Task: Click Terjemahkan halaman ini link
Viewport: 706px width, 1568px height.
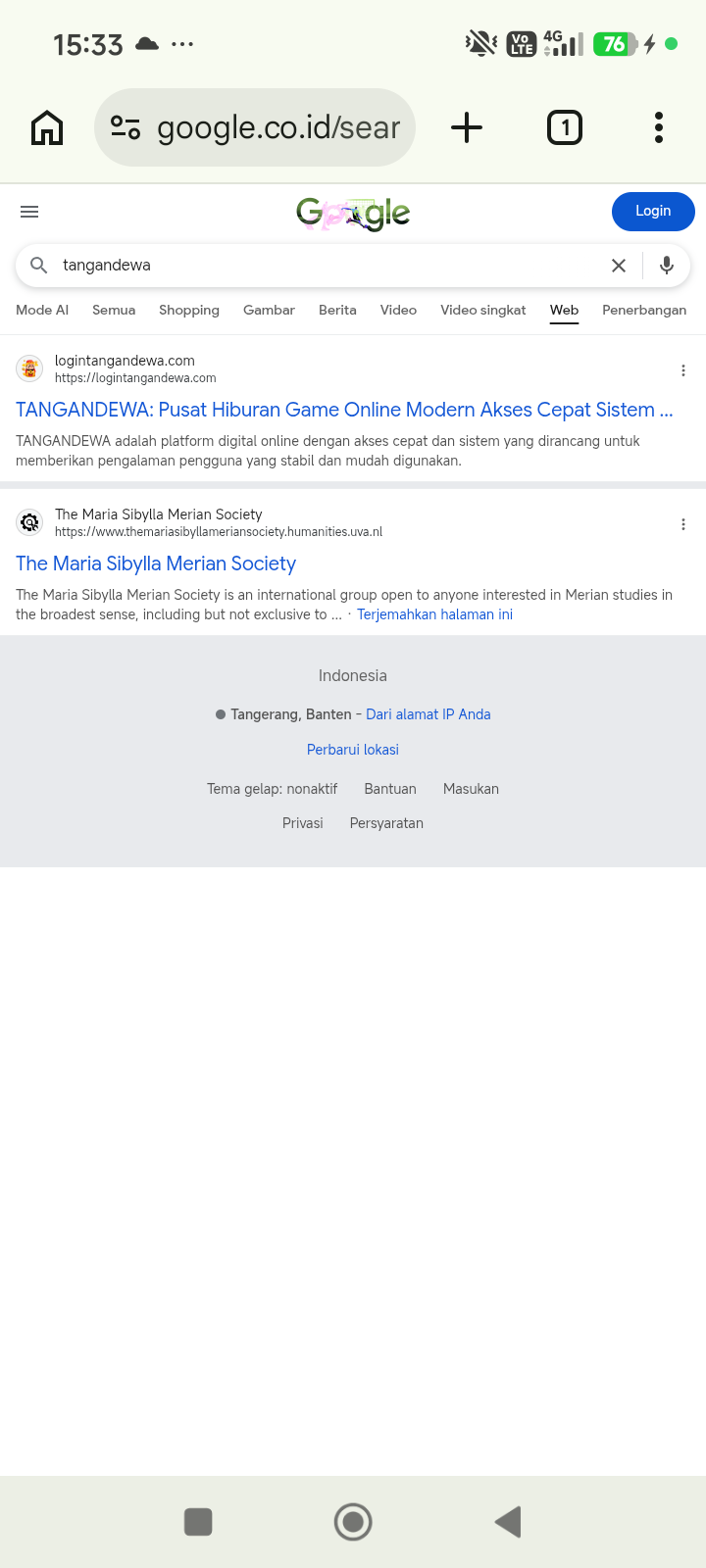Action: coord(434,614)
